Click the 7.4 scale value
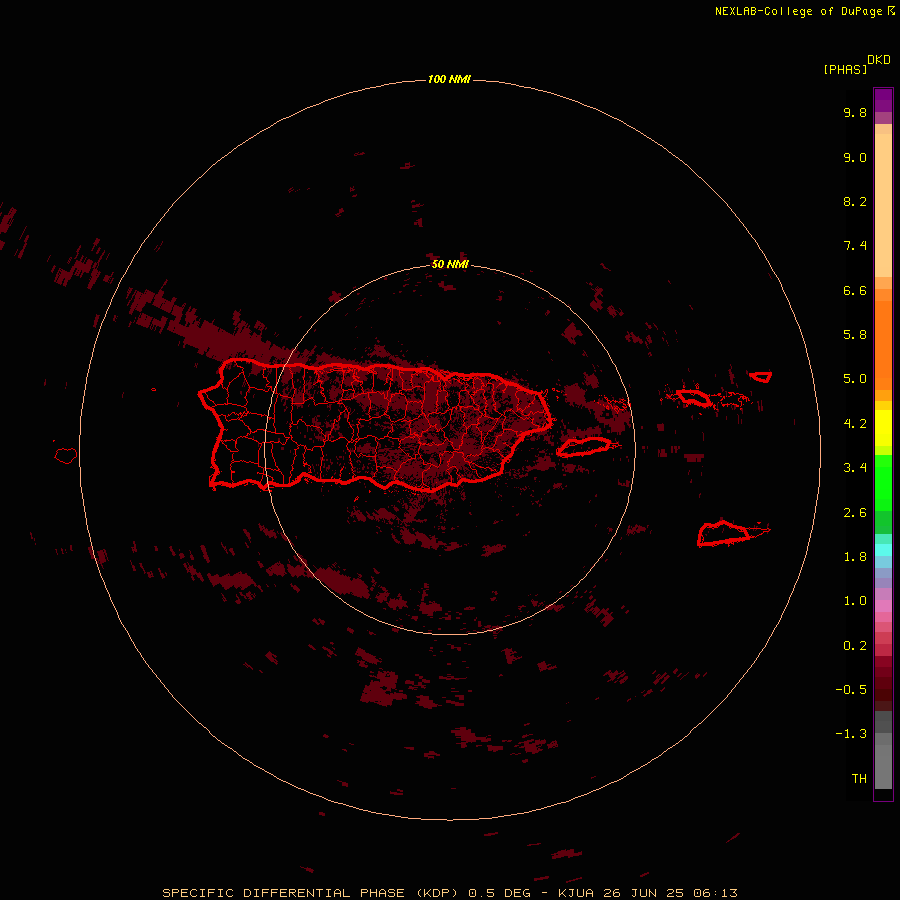 tap(855, 246)
